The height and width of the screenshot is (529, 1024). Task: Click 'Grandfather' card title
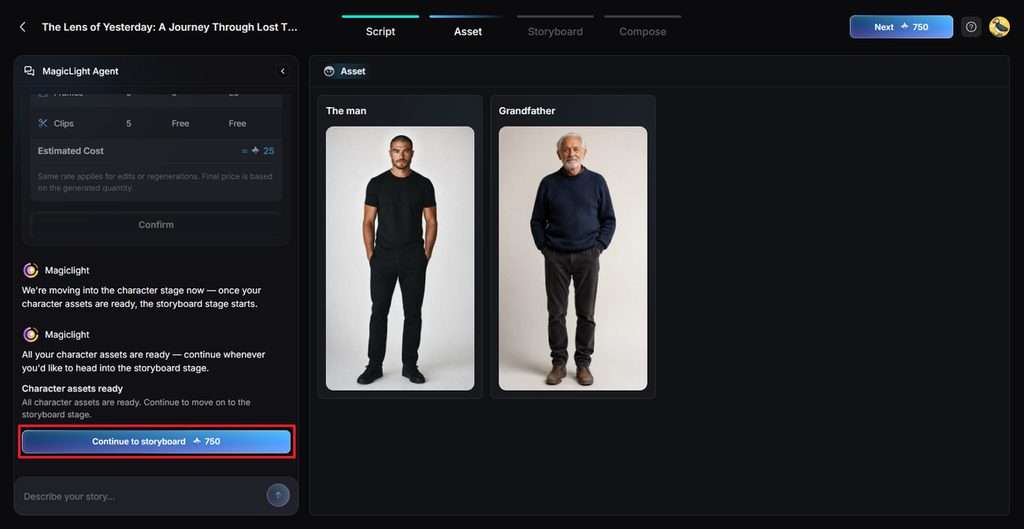(x=527, y=111)
